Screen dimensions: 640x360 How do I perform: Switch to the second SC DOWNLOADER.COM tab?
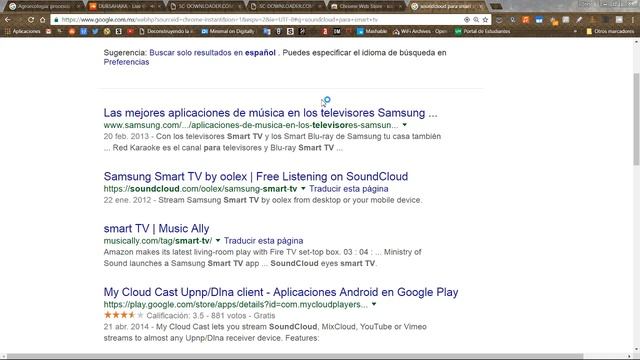(286, 7)
